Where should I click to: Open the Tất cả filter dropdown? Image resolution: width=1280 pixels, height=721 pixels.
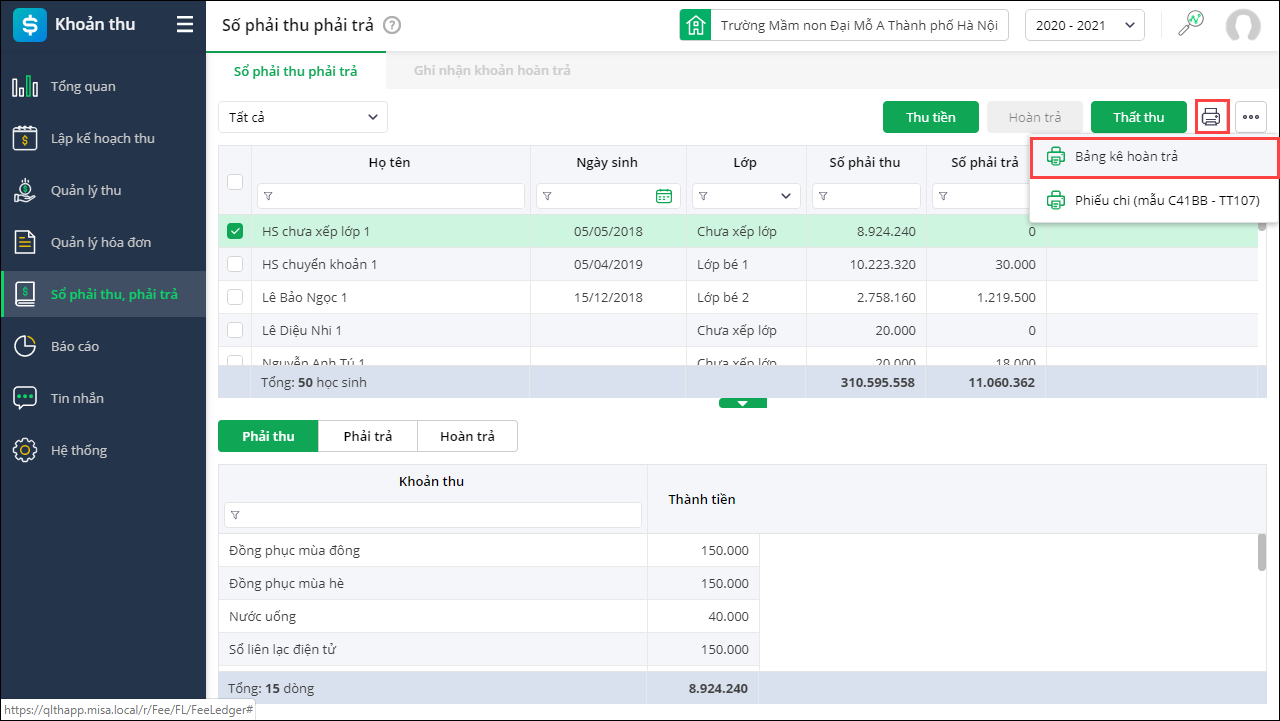point(303,117)
